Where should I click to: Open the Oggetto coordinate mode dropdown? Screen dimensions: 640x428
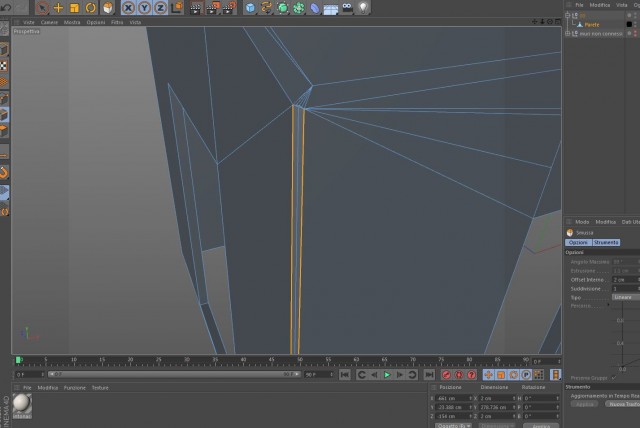453,426
